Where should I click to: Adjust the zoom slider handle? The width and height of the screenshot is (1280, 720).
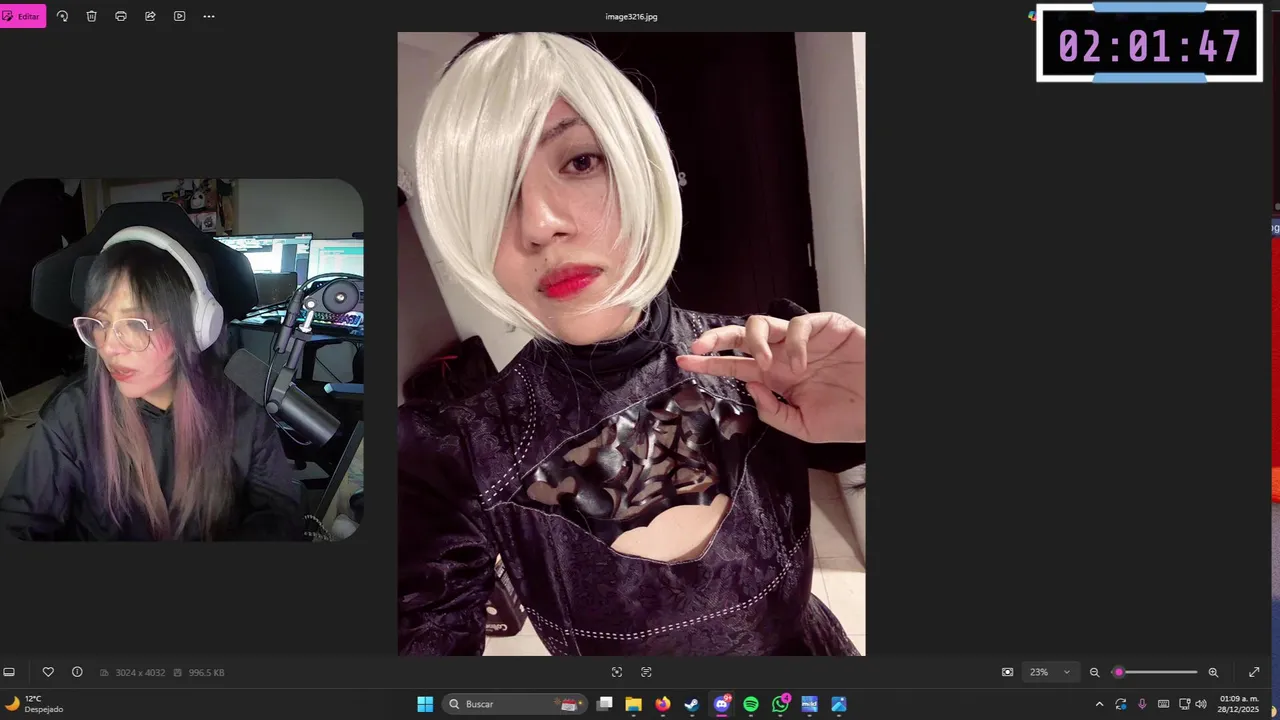pyautogui.click(x=1119, y=672)
